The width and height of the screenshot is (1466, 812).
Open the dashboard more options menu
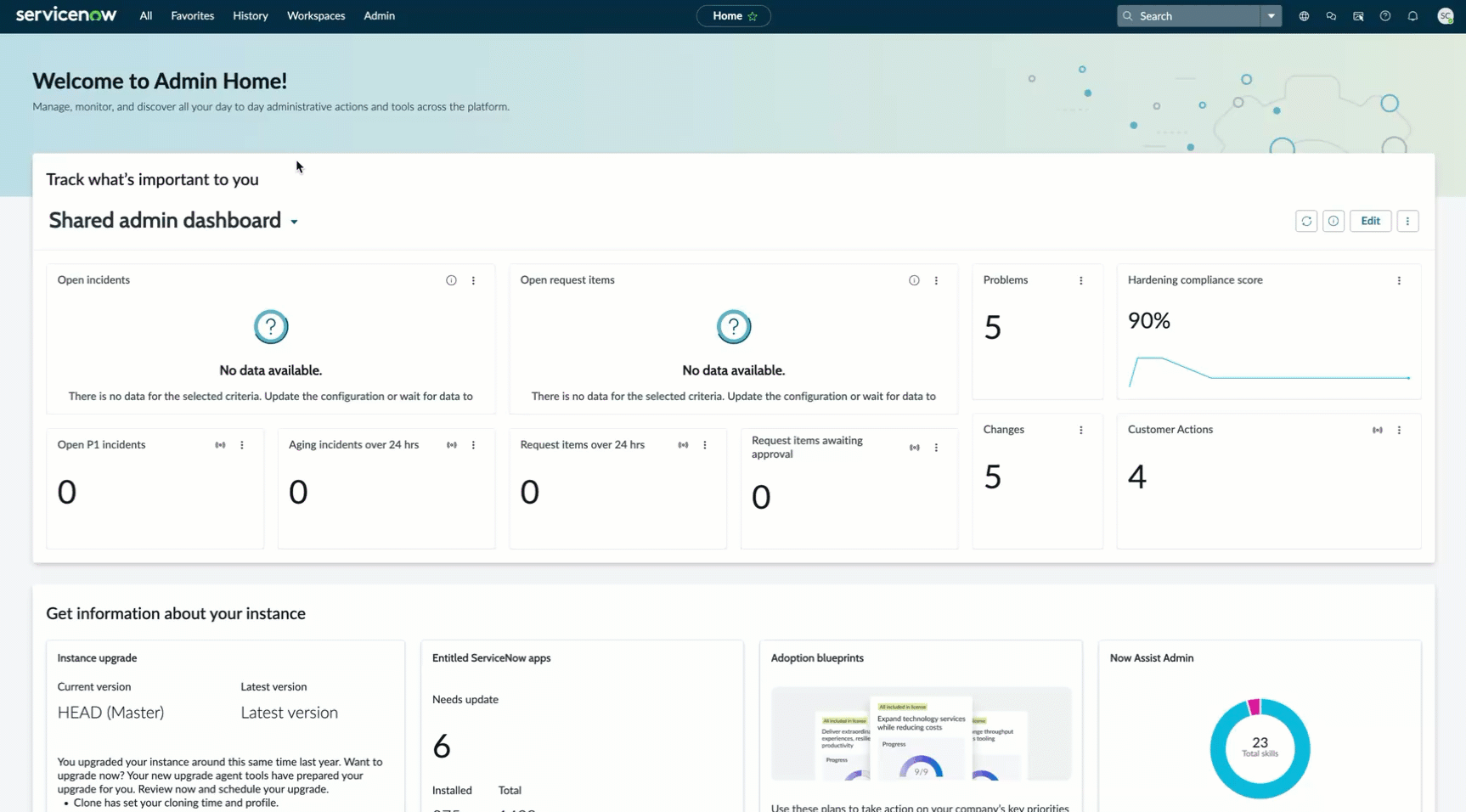pyautogui.click(x=1407, y=221)
